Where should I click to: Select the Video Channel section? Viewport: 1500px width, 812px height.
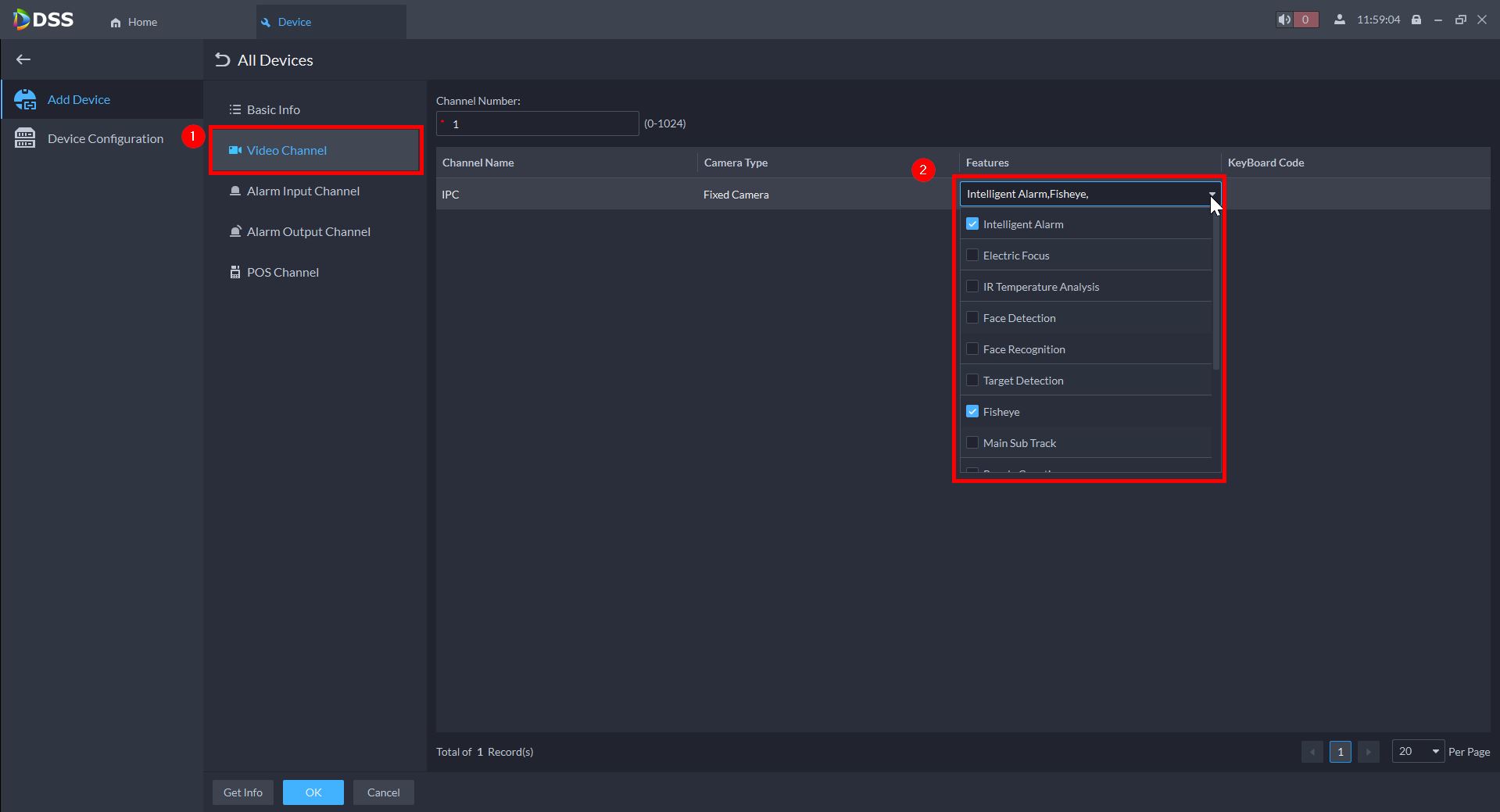point(315,150)
